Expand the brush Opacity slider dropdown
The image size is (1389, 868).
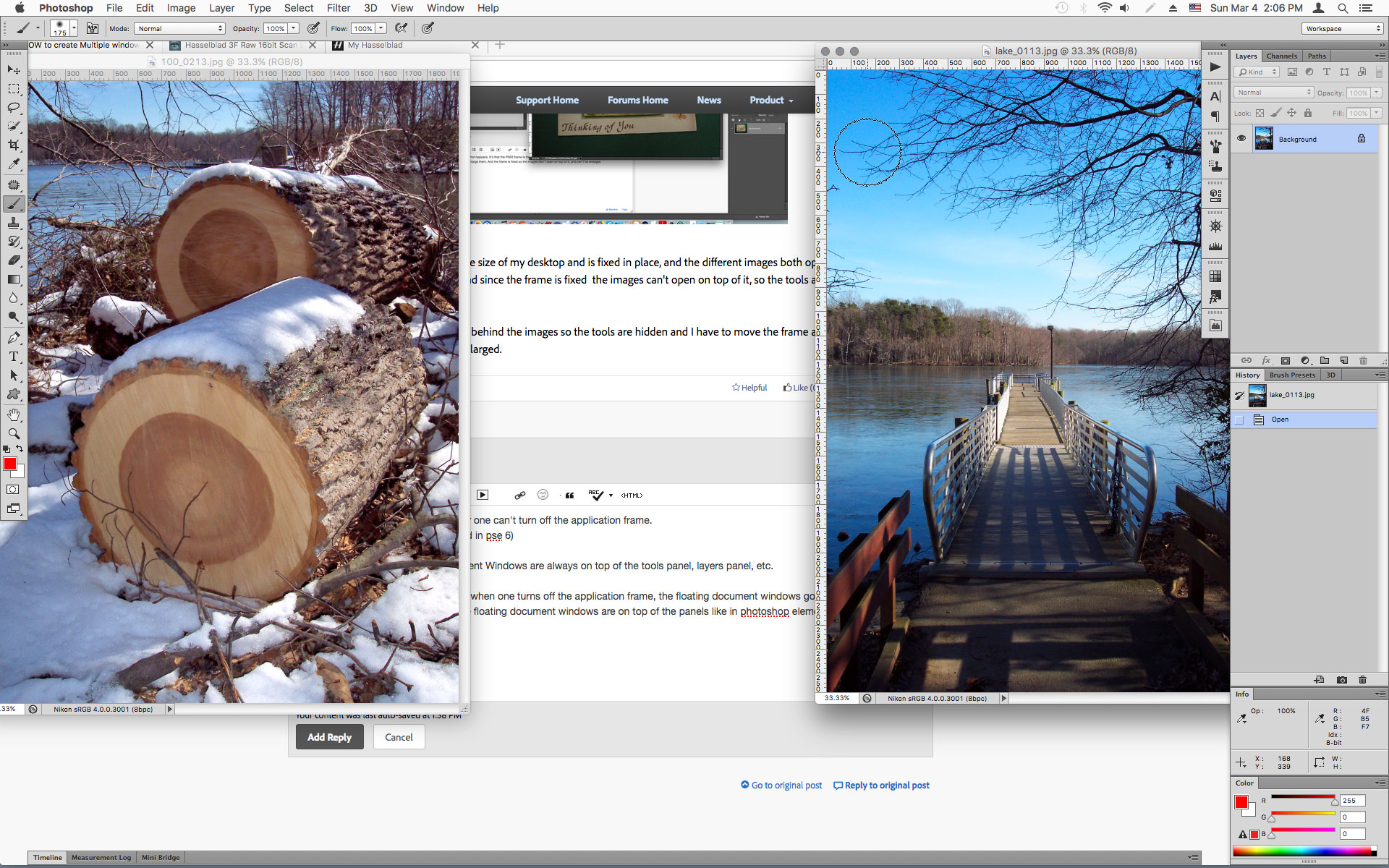(x=292, y=28)
